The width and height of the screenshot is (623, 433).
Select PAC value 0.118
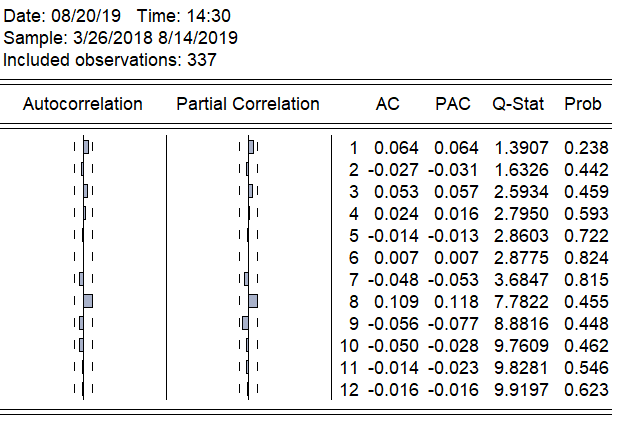tap(459, 300)
